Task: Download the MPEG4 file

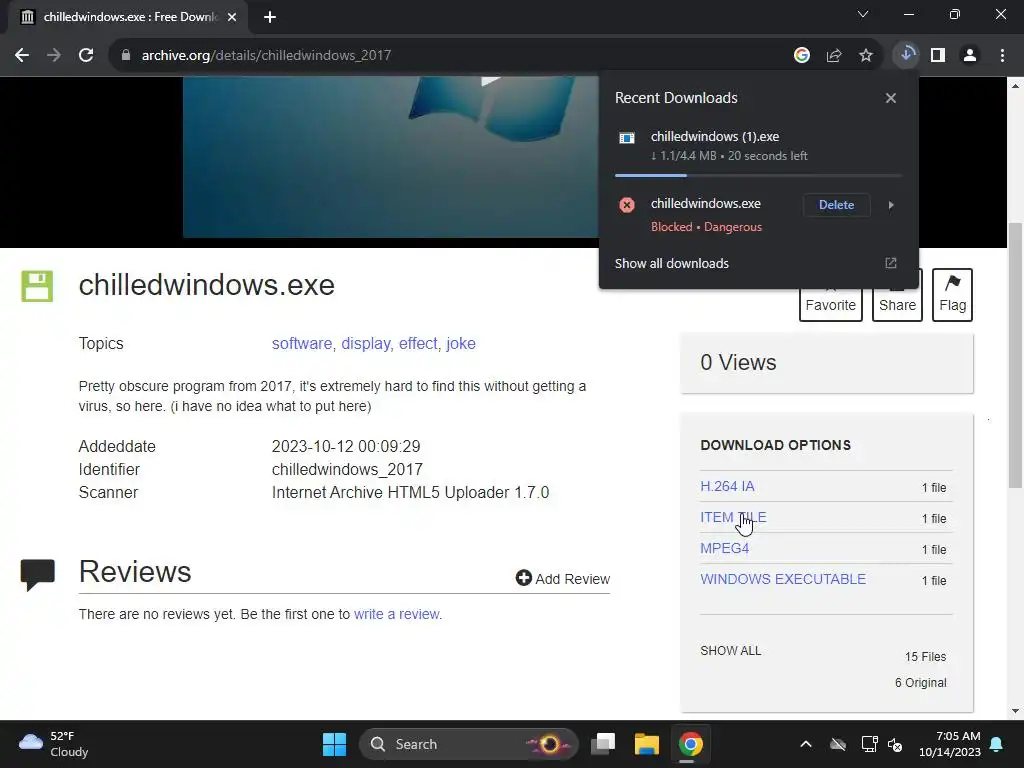Action: (724, 549)
